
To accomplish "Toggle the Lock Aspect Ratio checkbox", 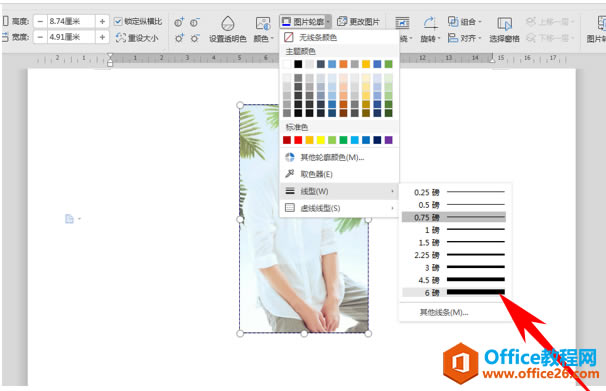I will [x=118, y=22].
